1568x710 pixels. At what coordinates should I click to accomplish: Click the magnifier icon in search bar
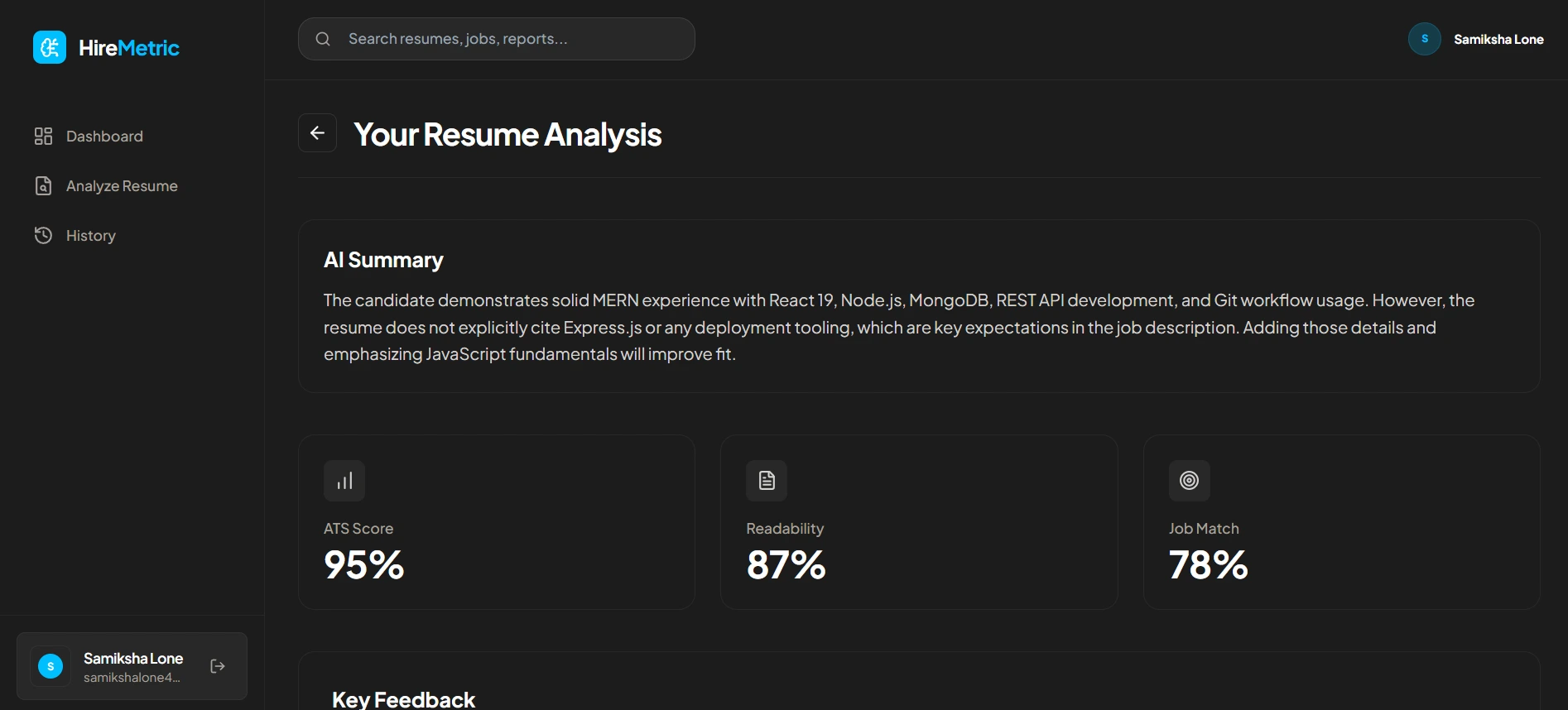322,38
